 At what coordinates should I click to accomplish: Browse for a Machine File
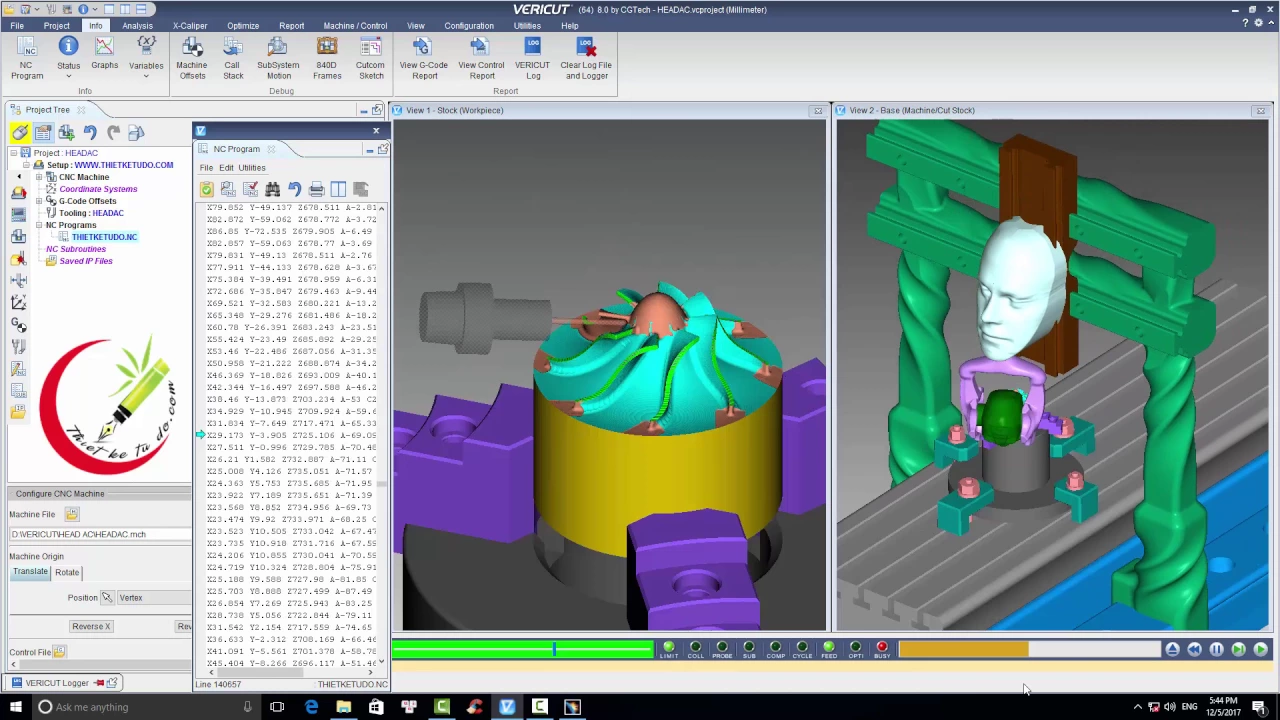[72, 514]
